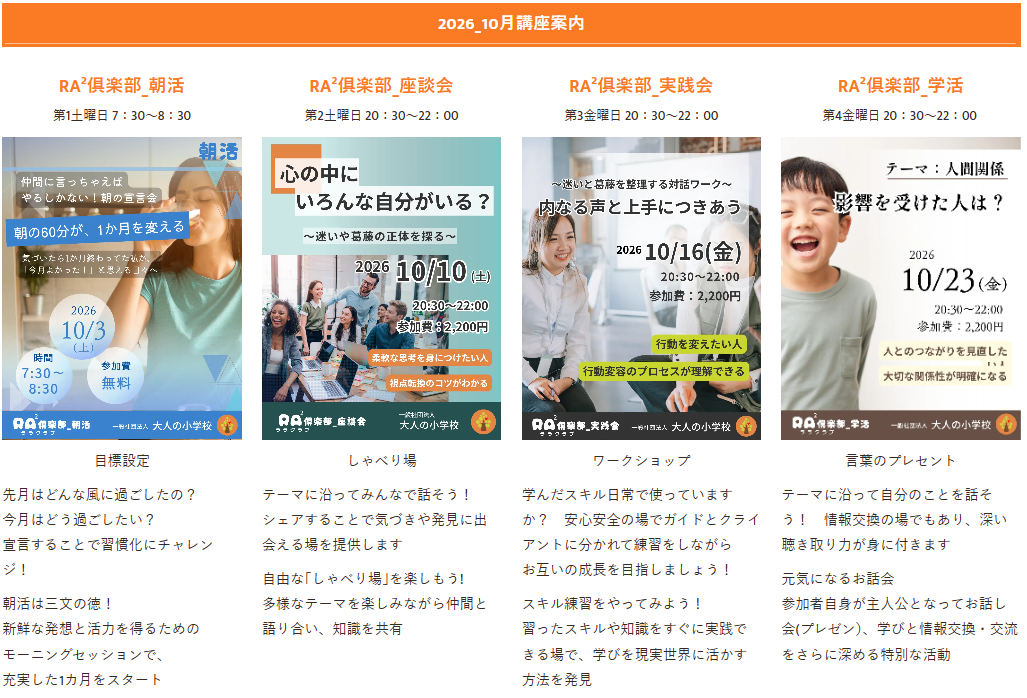Click the 柔軟な思考を身につけたい人 orange tag

pyautogui.click(x=430, y=358)
